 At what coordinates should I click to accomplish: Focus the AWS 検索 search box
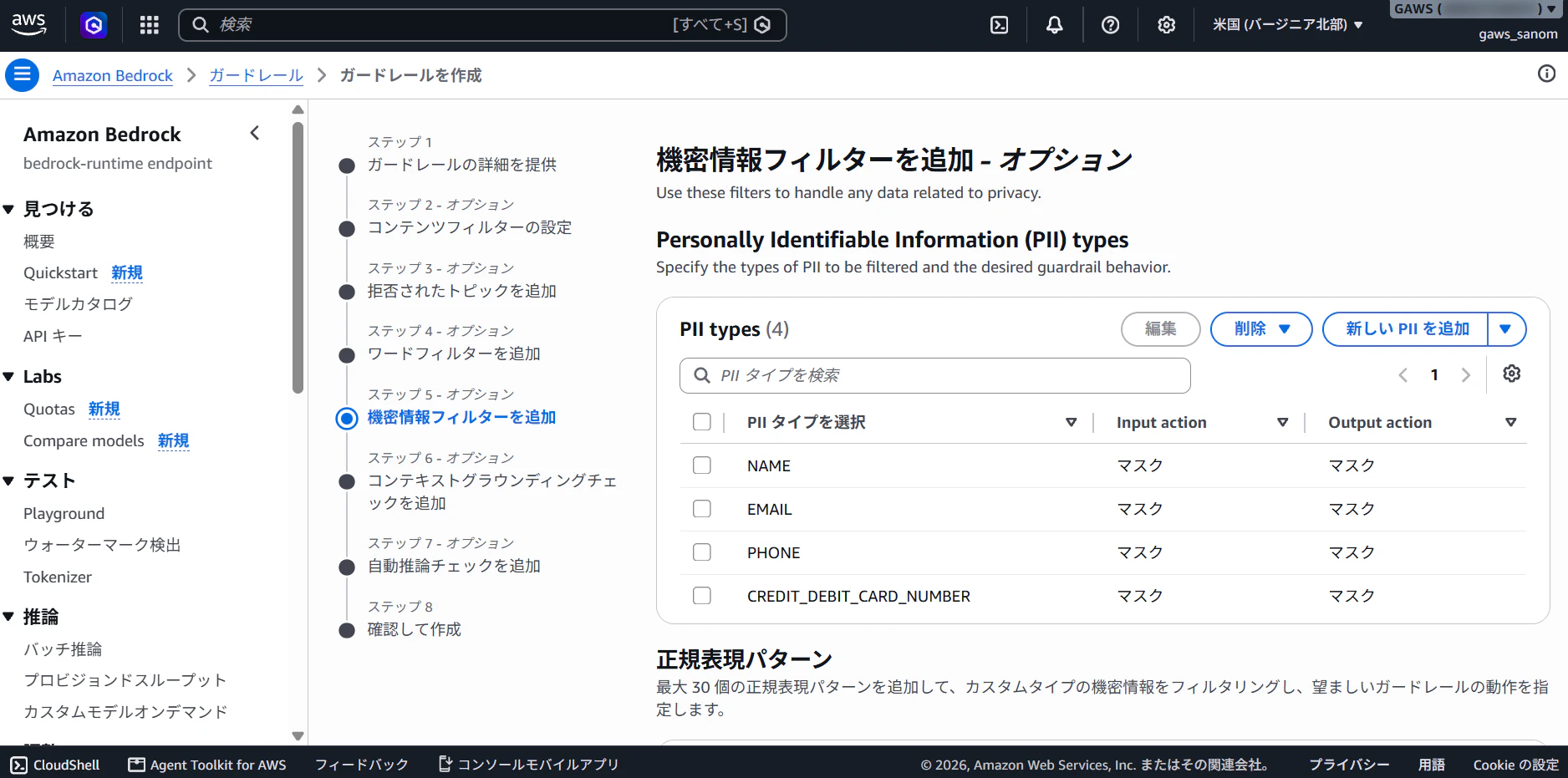(x=482, y=25)
